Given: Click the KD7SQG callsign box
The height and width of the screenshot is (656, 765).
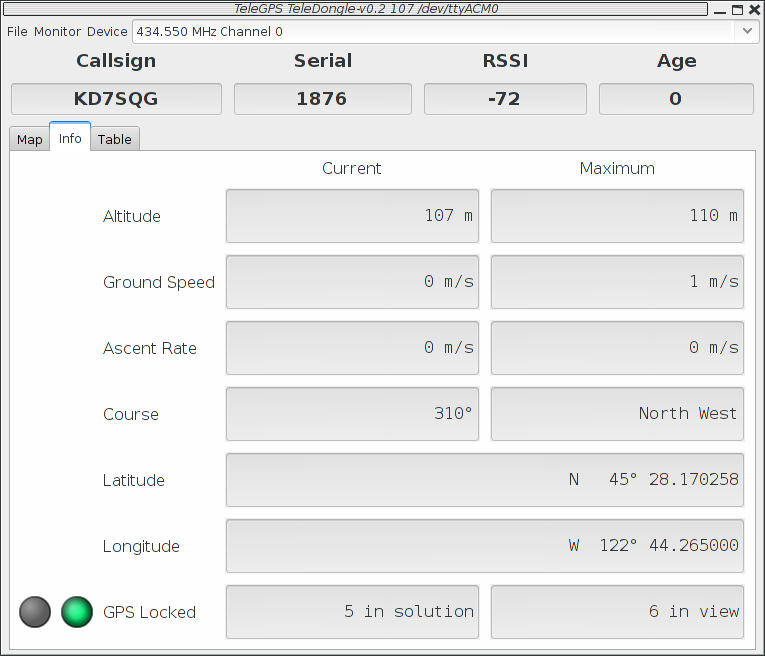Looking at the screenshot, I should pyautogui.click(x=116, y=99).
